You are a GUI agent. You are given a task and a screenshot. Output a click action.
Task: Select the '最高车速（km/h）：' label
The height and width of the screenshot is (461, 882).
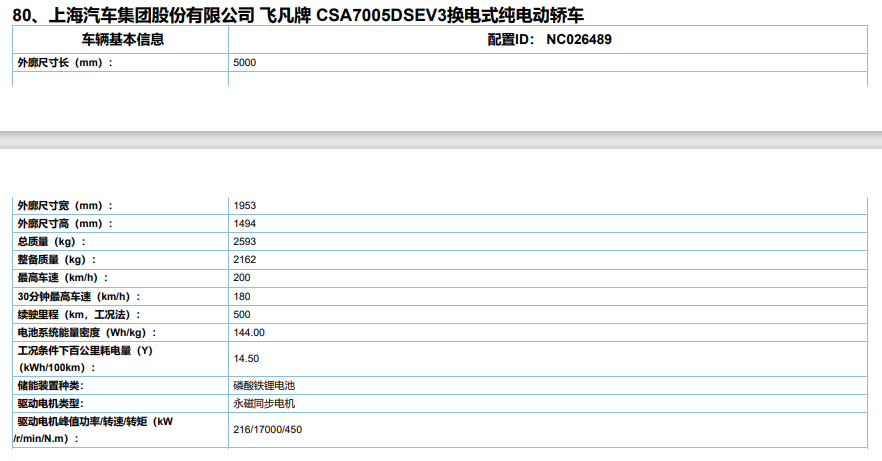point(63,277)
